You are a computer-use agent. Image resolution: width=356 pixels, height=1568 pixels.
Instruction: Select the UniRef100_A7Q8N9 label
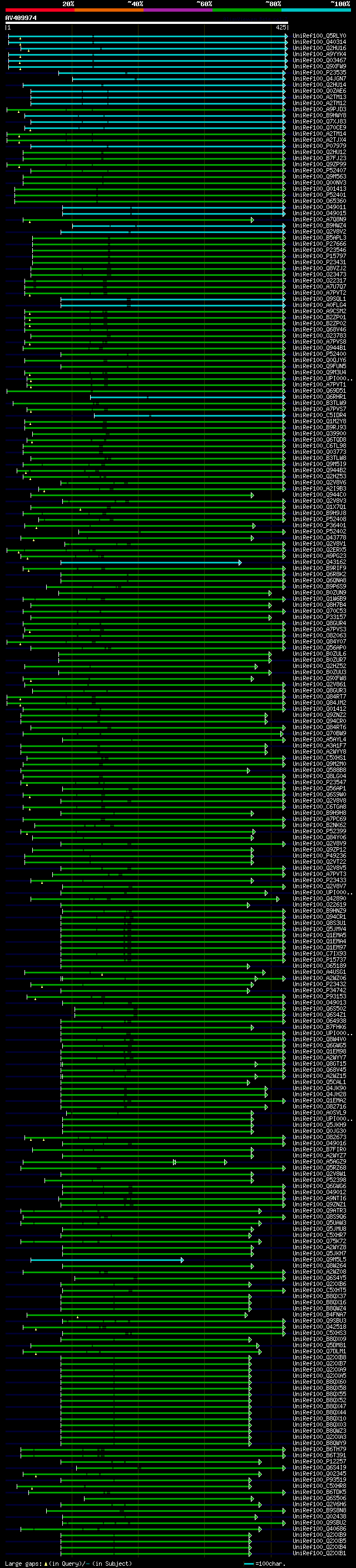click(319, 220)
